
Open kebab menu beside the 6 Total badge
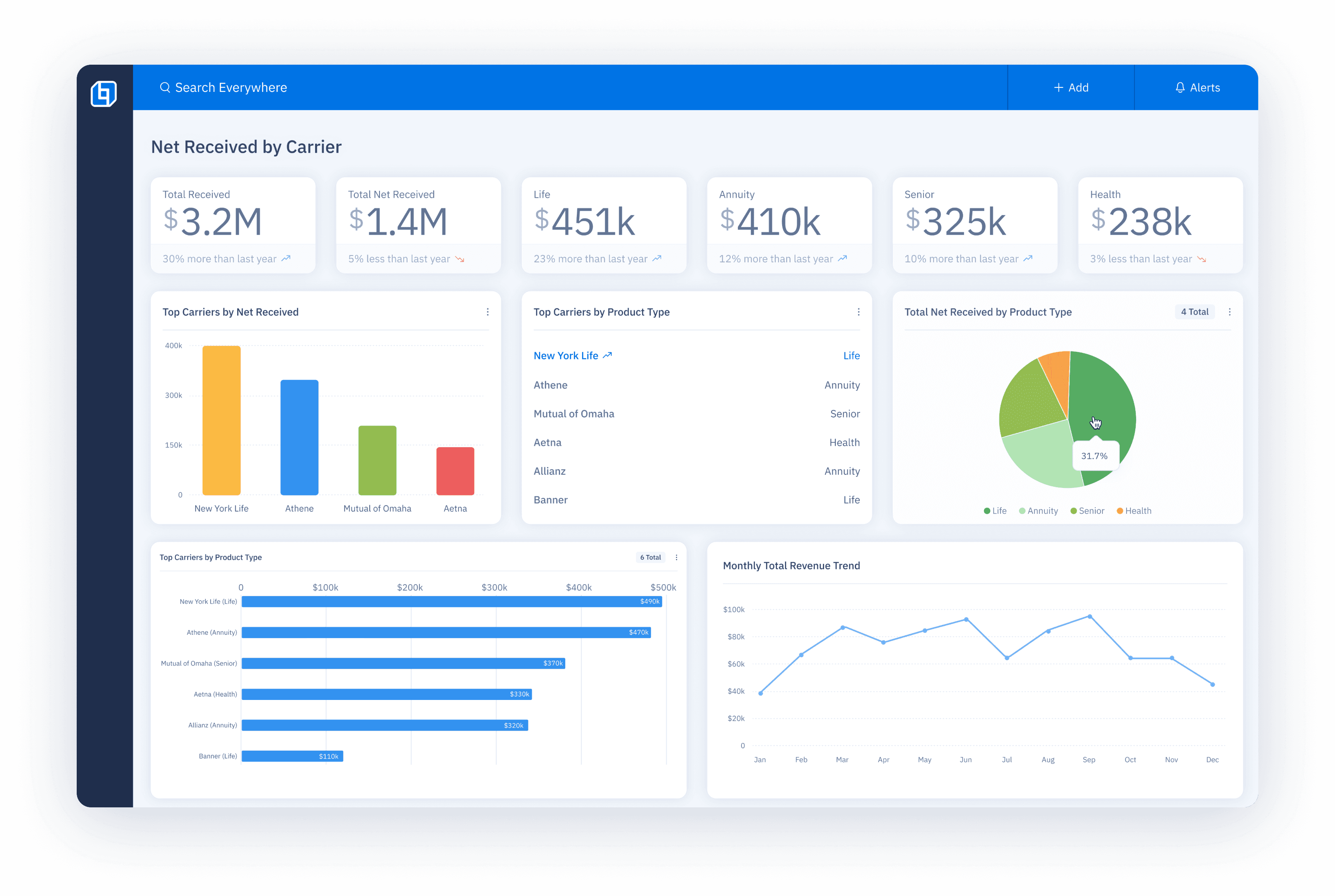(676, 557)
